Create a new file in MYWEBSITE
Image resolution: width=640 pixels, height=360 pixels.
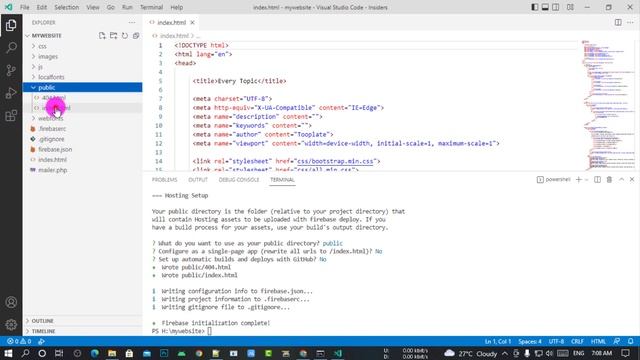pos(102,36)
